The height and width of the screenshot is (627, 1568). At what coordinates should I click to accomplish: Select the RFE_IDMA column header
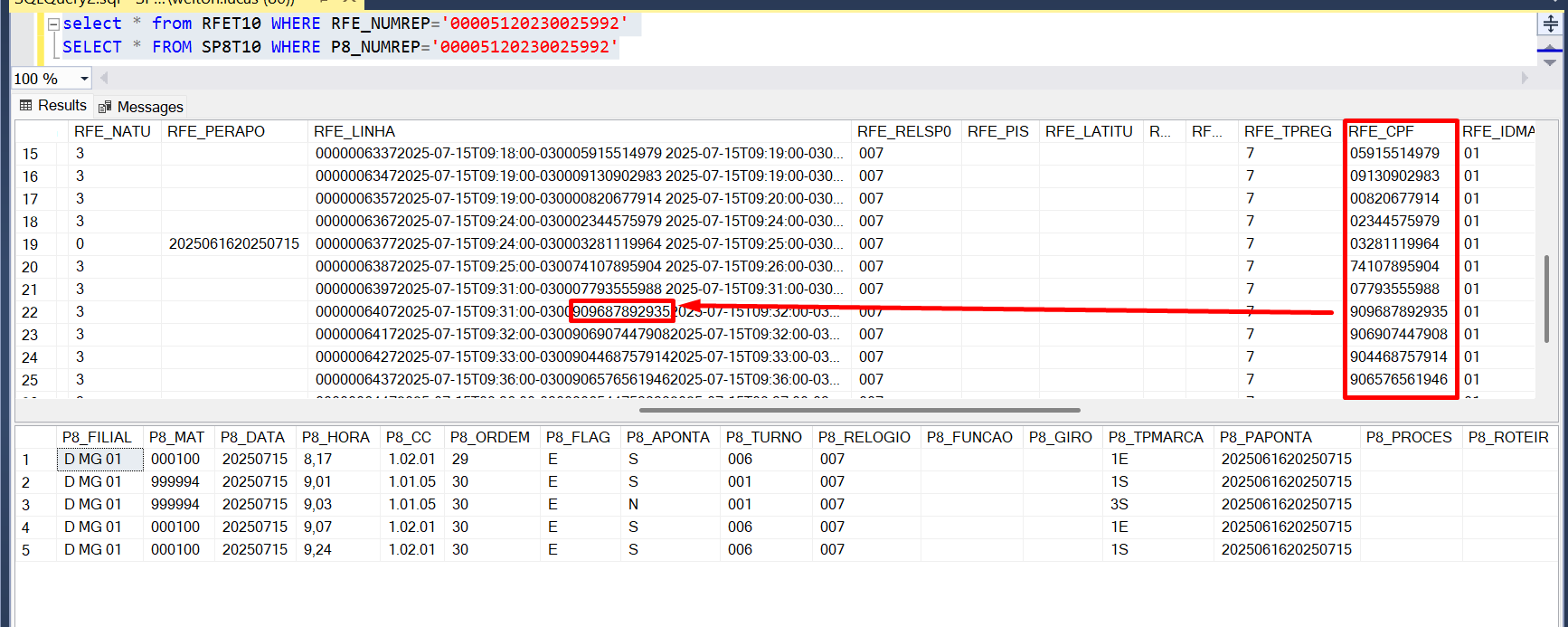coord(1497,131)
